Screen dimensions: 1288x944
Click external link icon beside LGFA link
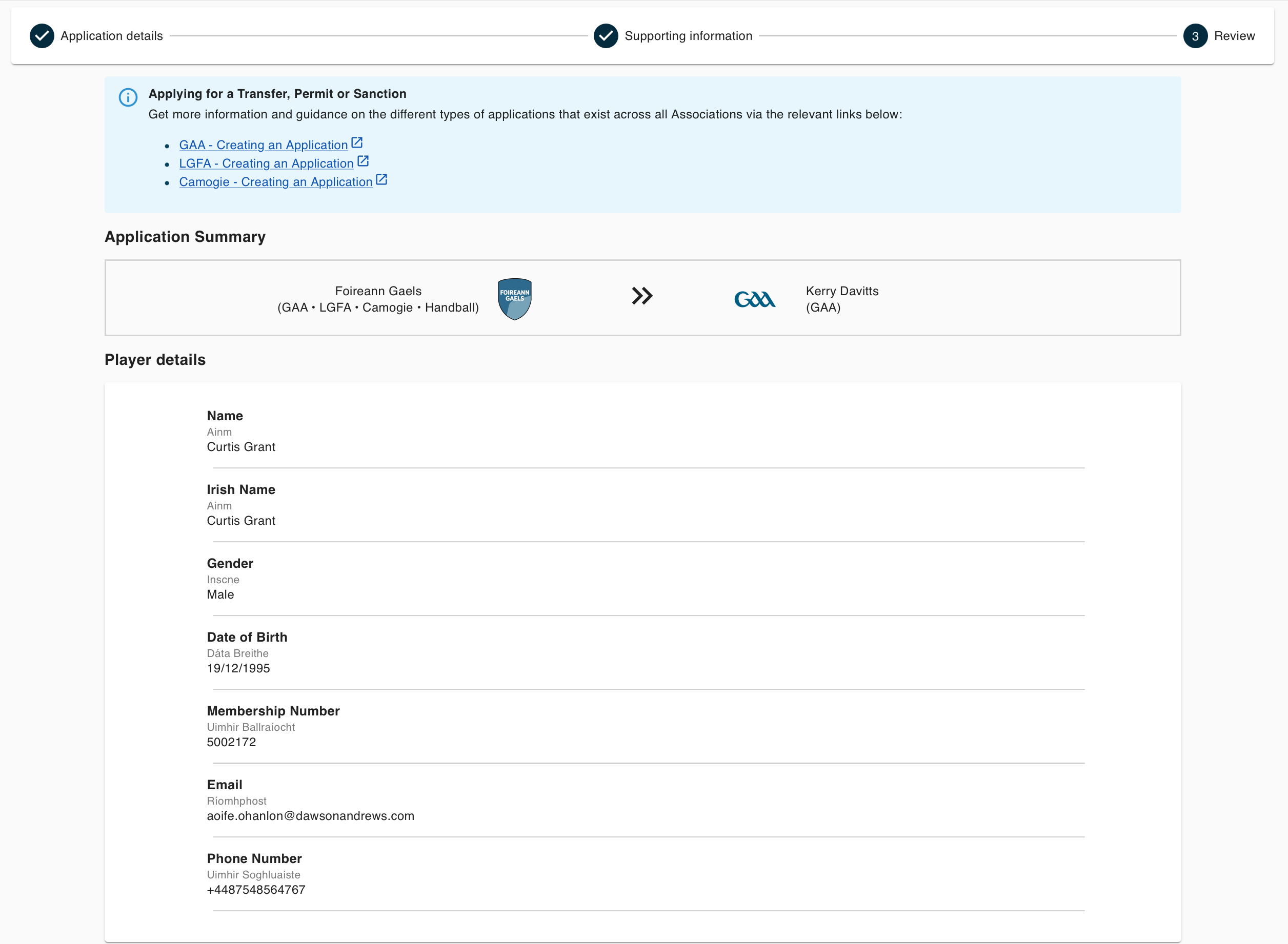pos(363,161)
